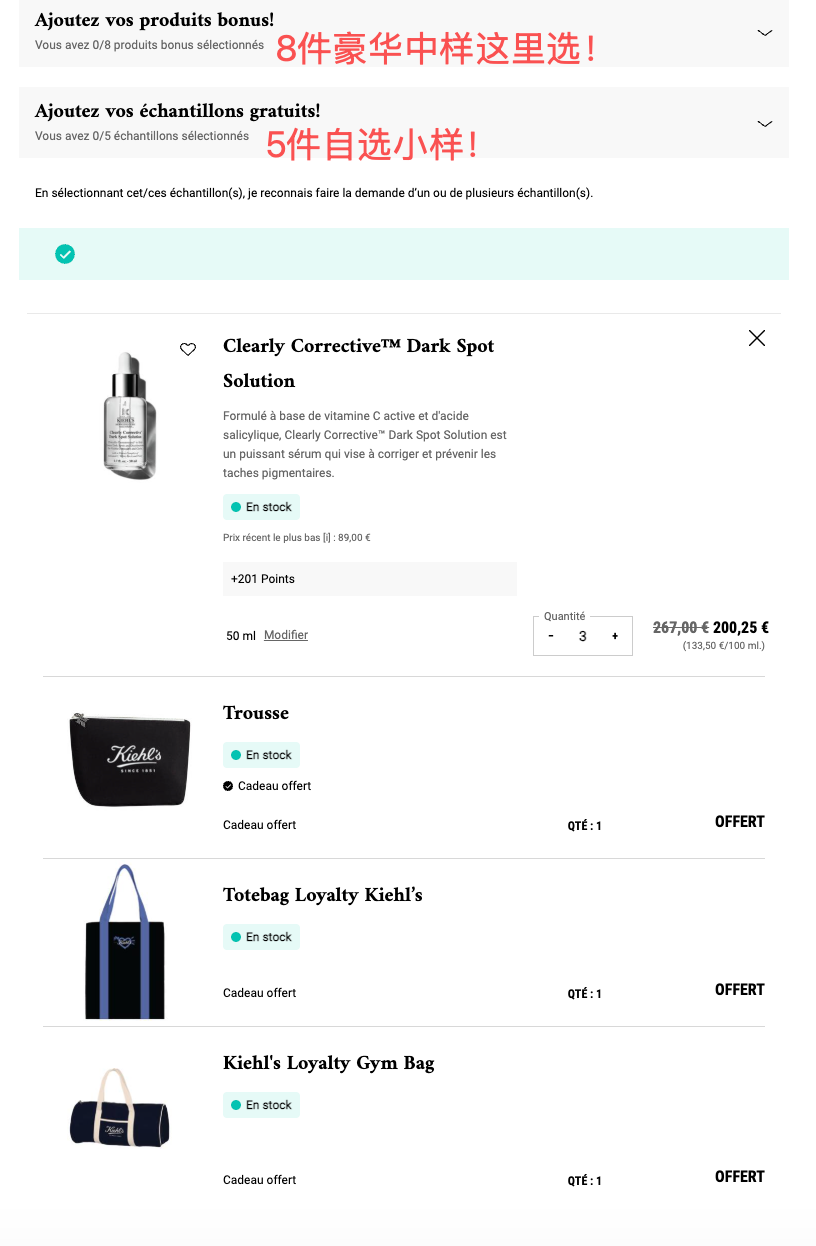Image resolution: width=816 pixels, height=1246 pixels.
Task: Expand the bonus products section chevron
Action: click(x=765, y=33)
